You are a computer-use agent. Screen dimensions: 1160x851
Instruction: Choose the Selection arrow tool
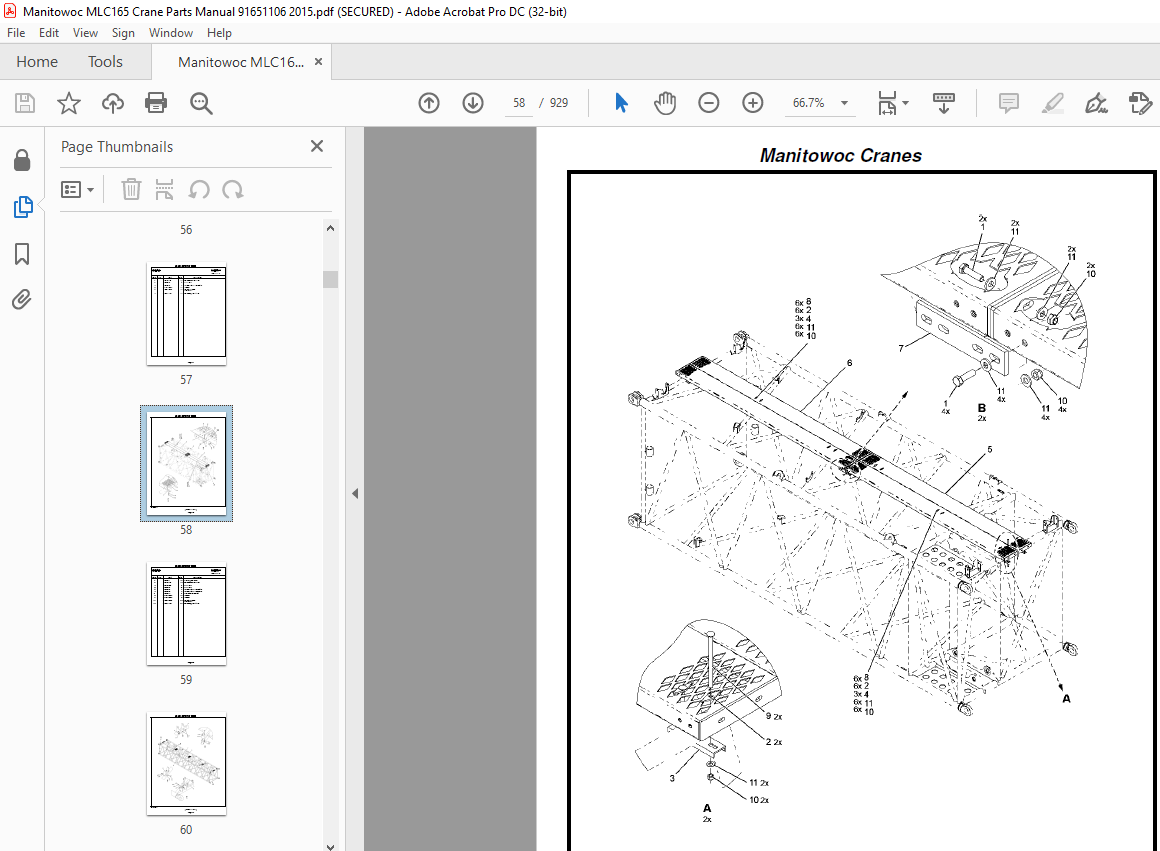(621, 103)
